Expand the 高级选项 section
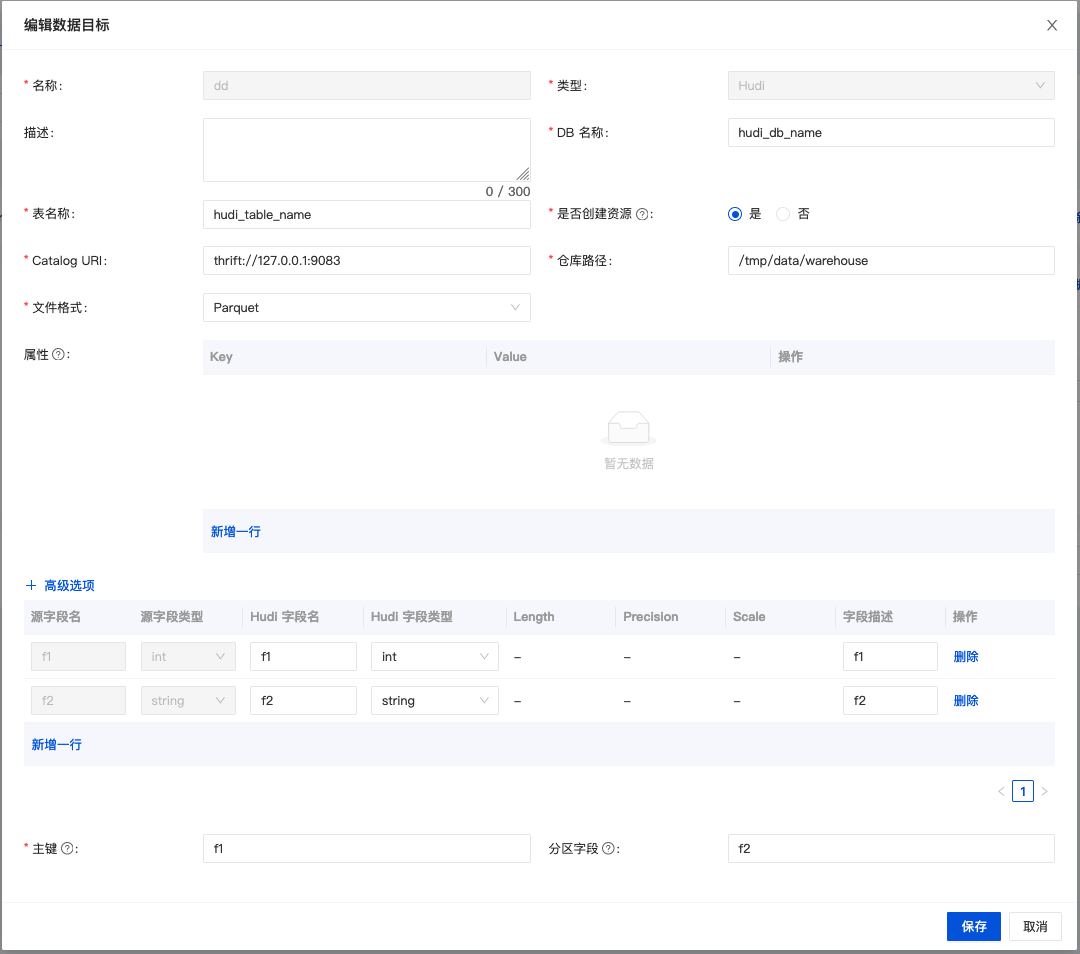The image size is (1080, 954). pos(69,586)
